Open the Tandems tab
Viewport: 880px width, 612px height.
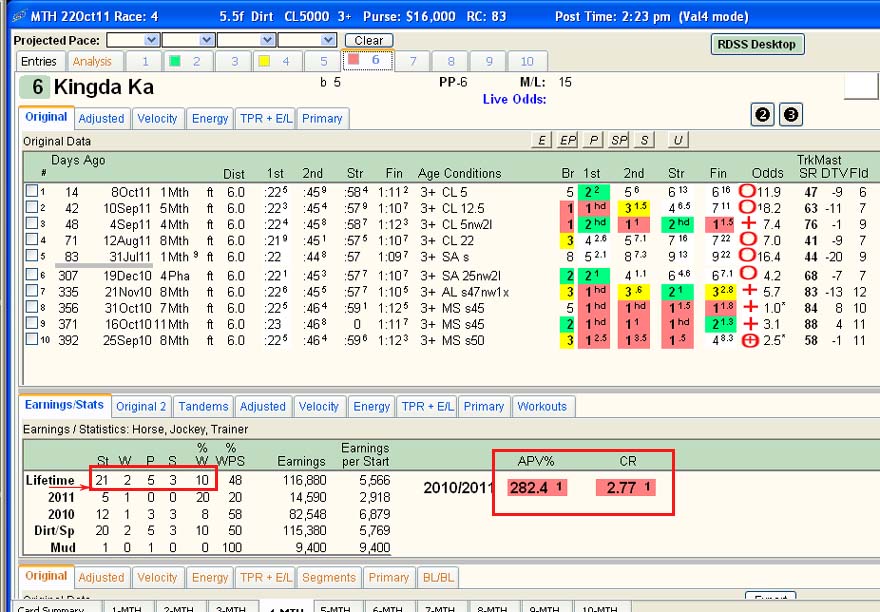203,407
